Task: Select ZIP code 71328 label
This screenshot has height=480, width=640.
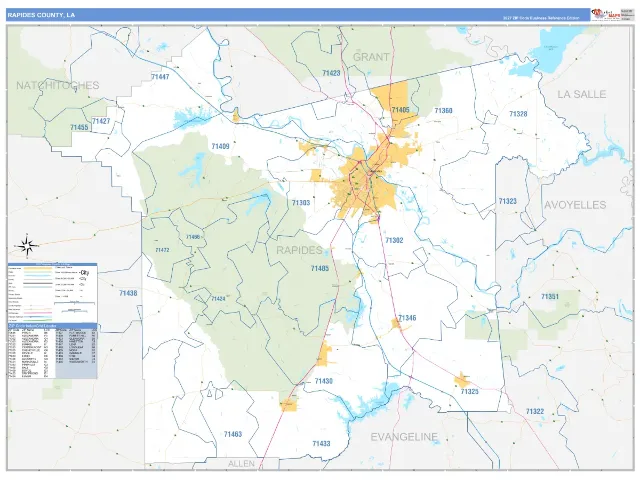Action: coord(518,114)
